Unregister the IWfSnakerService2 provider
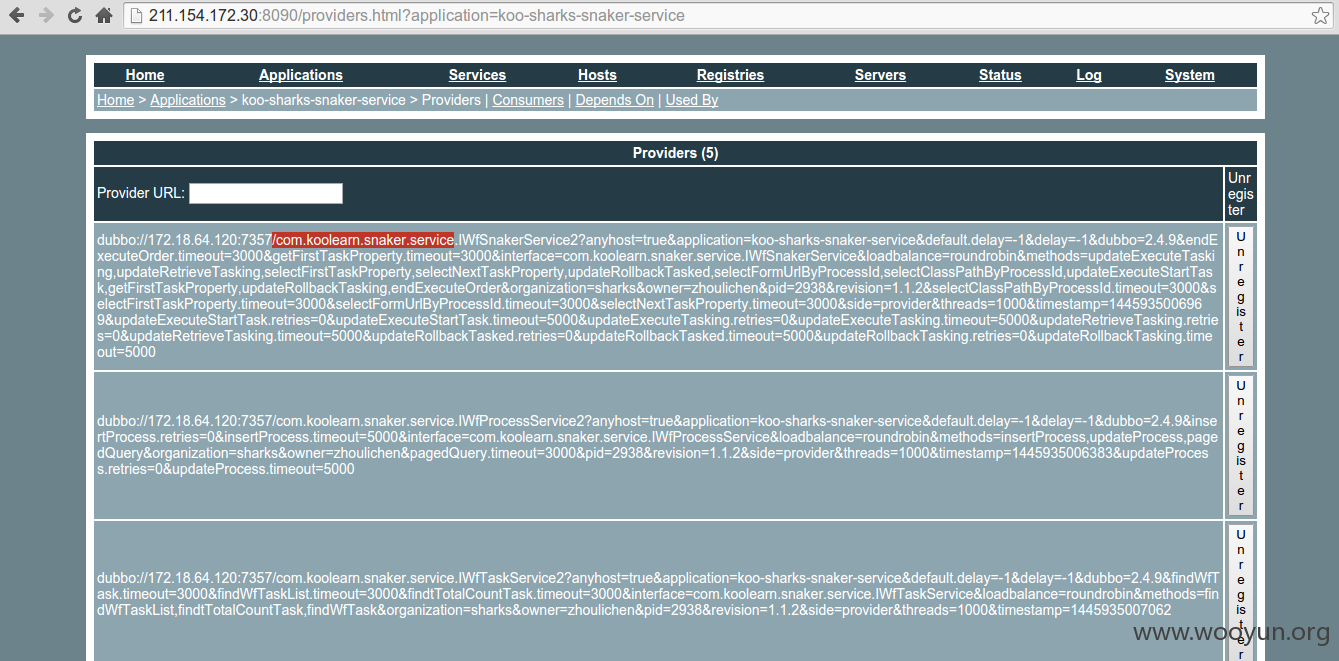The height and width of the screenshot is (661, 1339). (x=1240, y=296)
